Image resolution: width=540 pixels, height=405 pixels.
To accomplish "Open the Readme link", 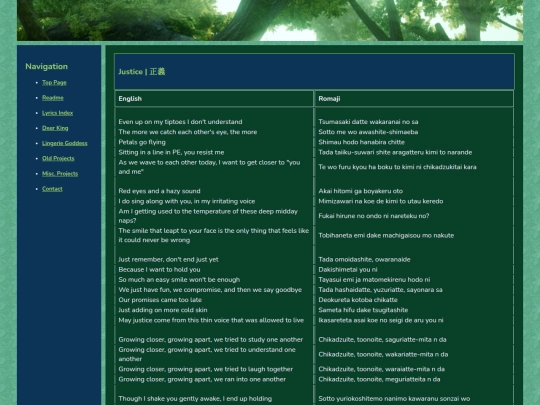I will pyautogui.click(x=53, y=98).
